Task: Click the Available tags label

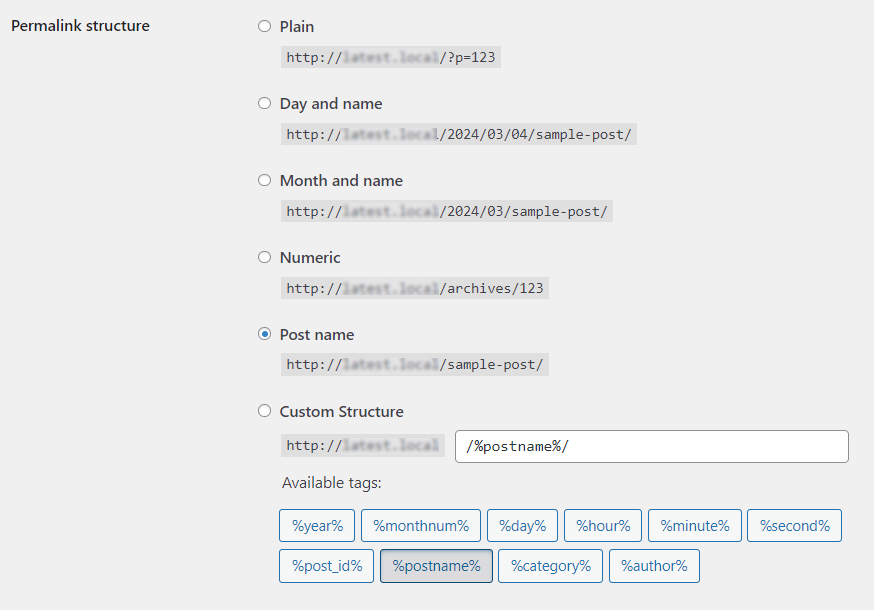Action: pyautogui.click(x=332, y=483)
